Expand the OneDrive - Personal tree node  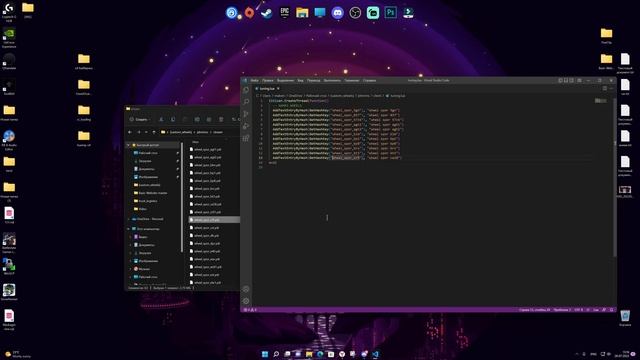[x=128, y=219]
